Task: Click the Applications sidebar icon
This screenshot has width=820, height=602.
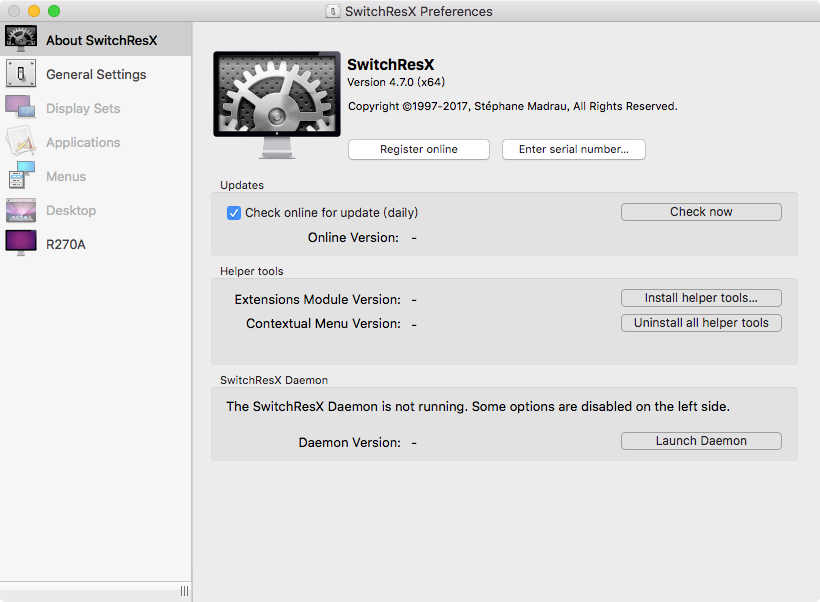Action: (x=21, y=141)
